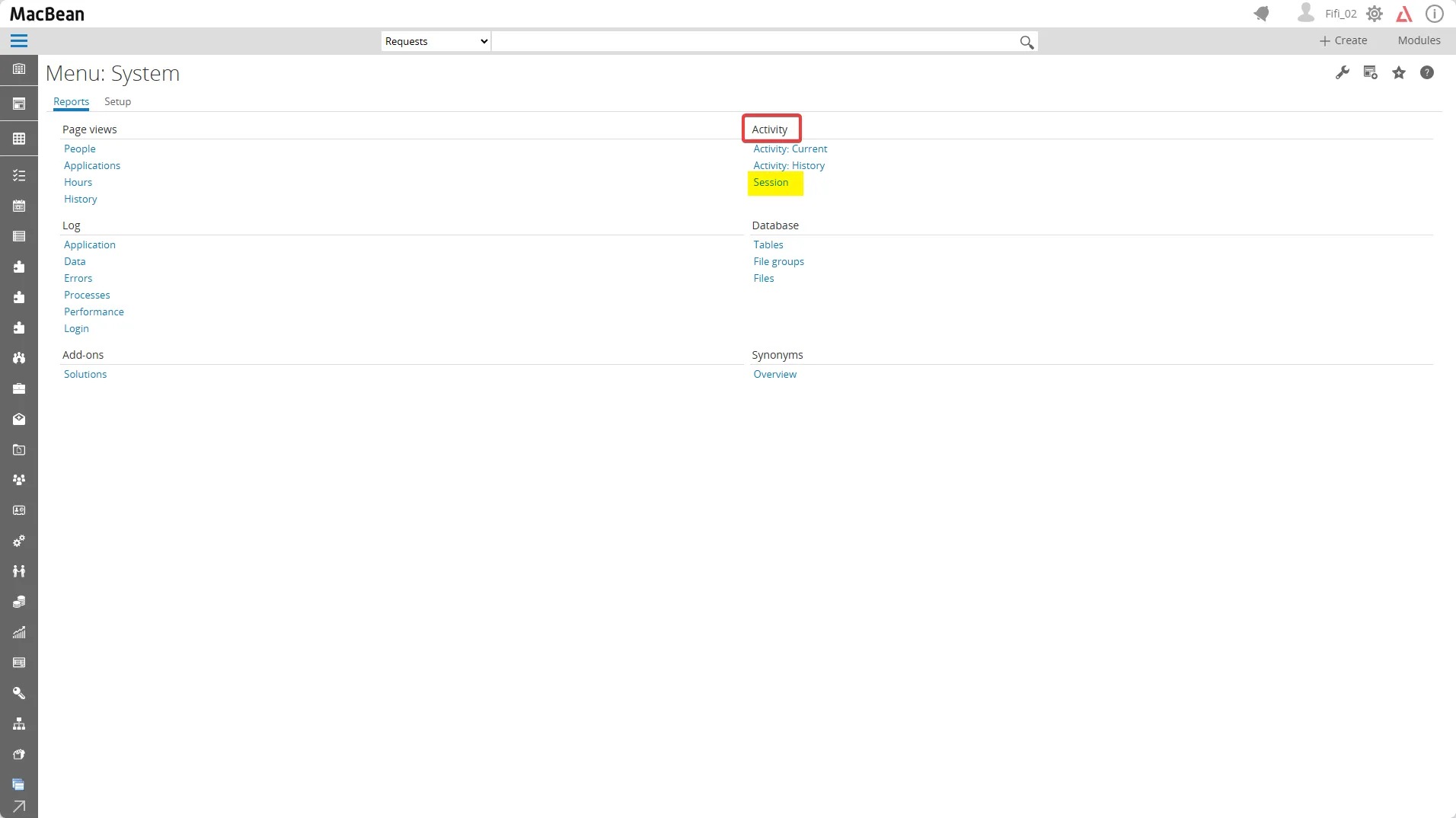Open the open box icon in the sidebar
Screen dimensions: 1456x818
(19, 754)
